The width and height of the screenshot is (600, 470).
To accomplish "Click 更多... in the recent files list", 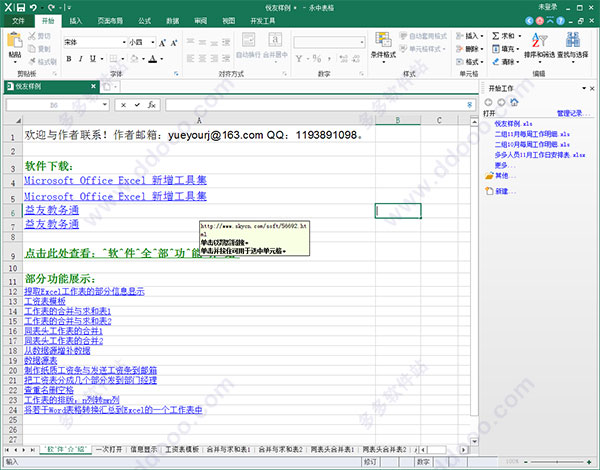I will click(505, 165).
